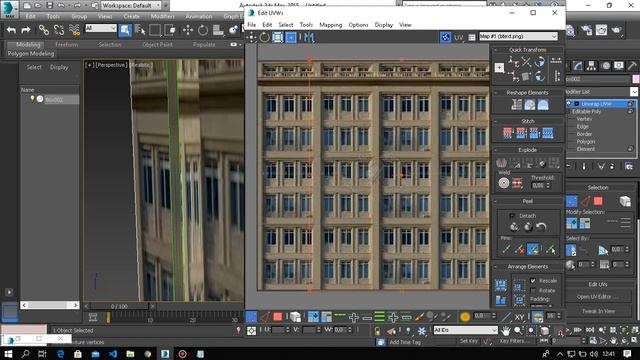Click the timeline frame slider 0 / 100

119,306
